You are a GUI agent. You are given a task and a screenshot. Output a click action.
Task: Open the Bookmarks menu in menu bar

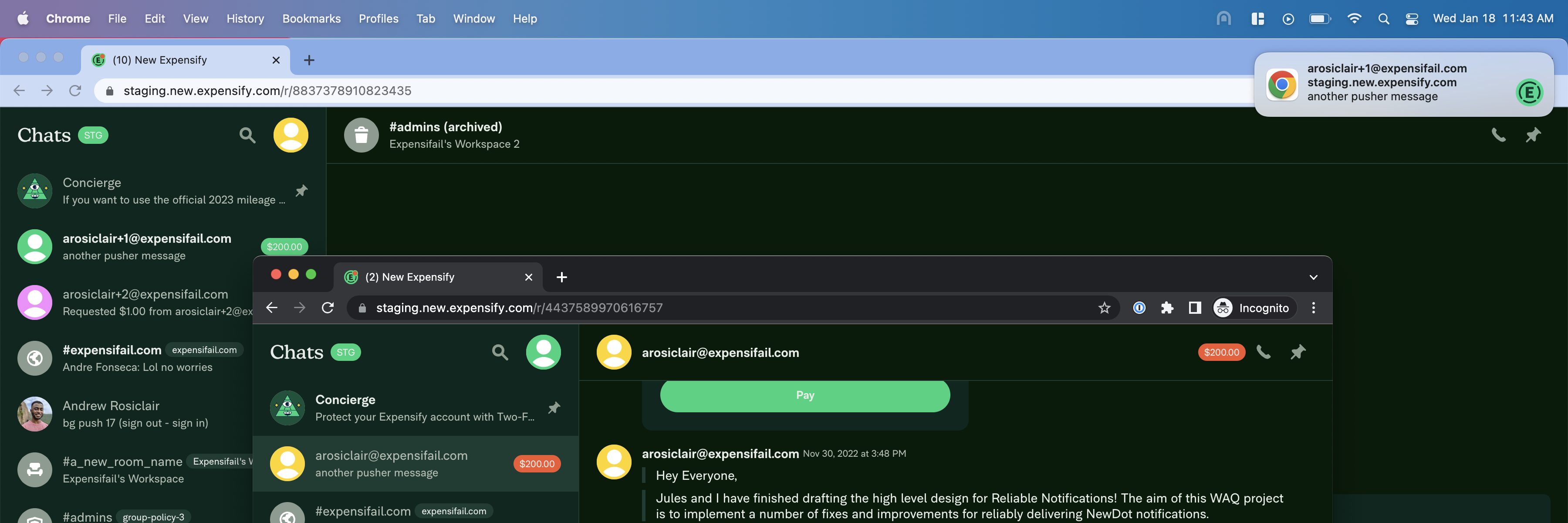311,19
